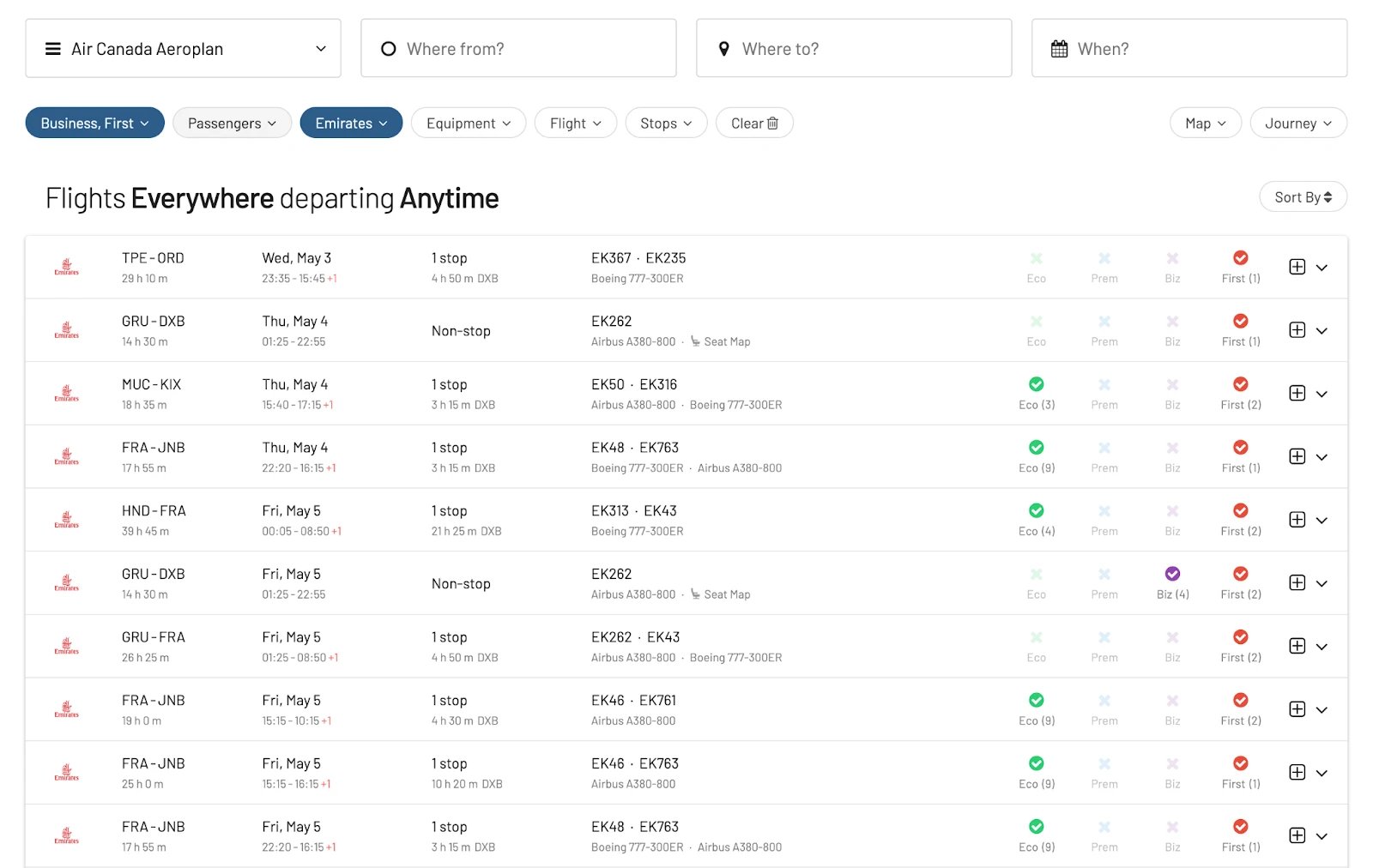This screenshot has height=868, width=1373.
Task: Expand details chevron on GRU-FRA row
Action: click(x=1322, y=647)
